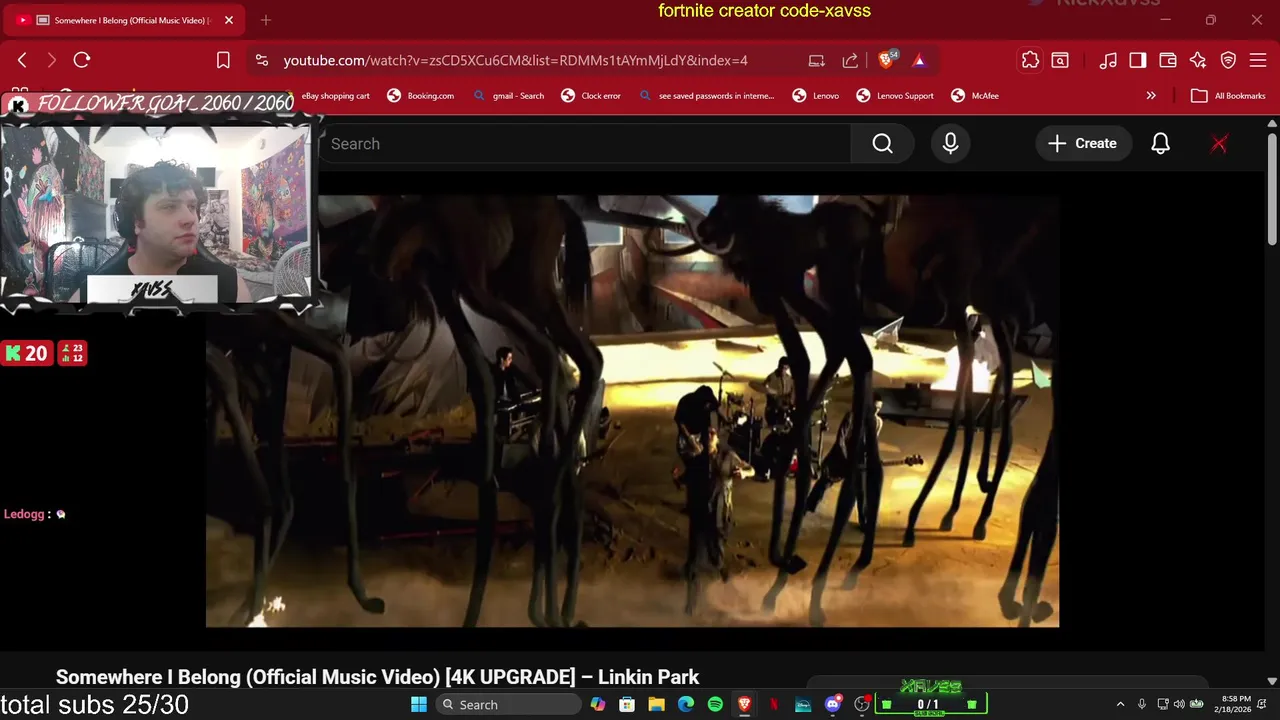Reload the current YouTube page
The image size is (1280, 720).
[82, 60]
